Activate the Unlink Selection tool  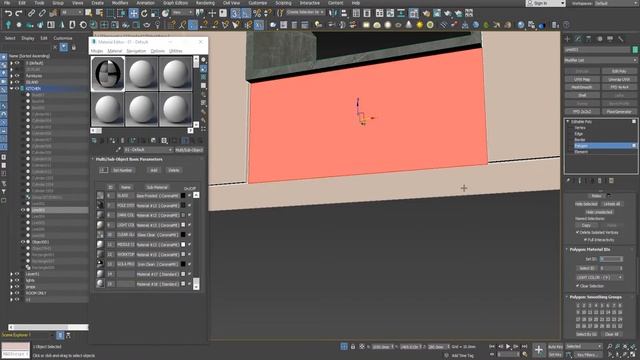coord(42,13)
